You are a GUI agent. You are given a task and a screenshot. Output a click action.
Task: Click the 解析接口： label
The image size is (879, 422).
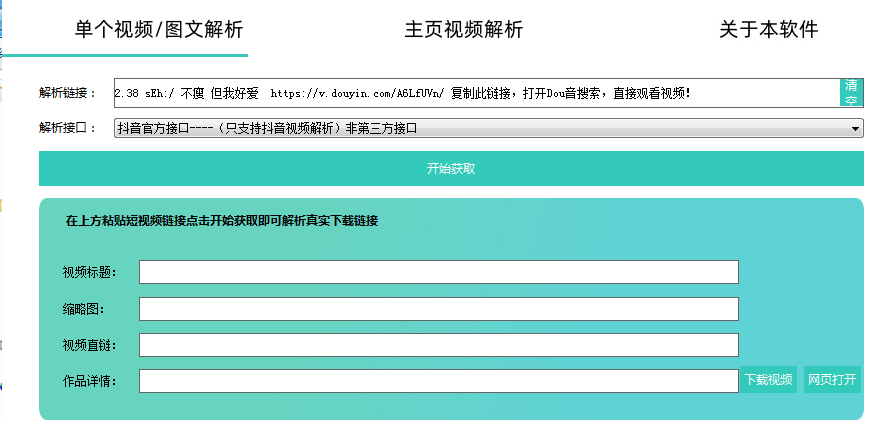coord(67,128)
